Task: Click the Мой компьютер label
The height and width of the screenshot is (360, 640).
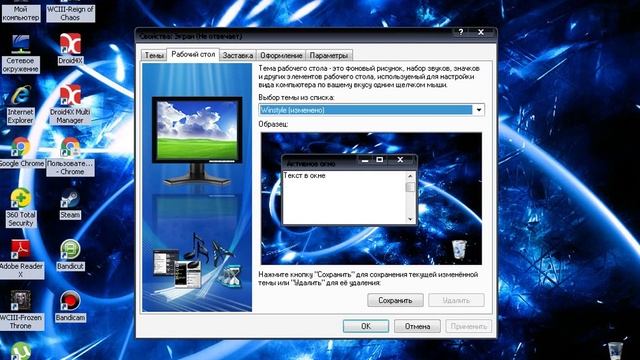Action: (x=21, y=13)
